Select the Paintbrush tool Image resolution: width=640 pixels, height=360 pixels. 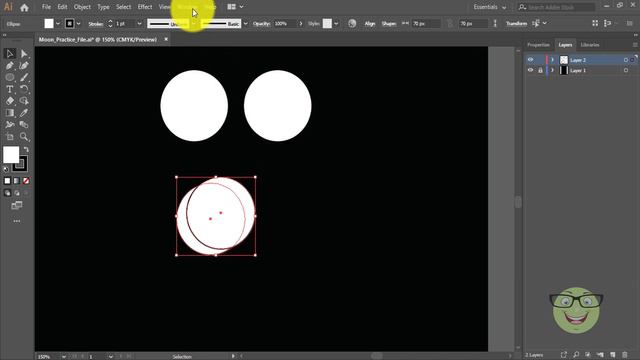(24, 77)
